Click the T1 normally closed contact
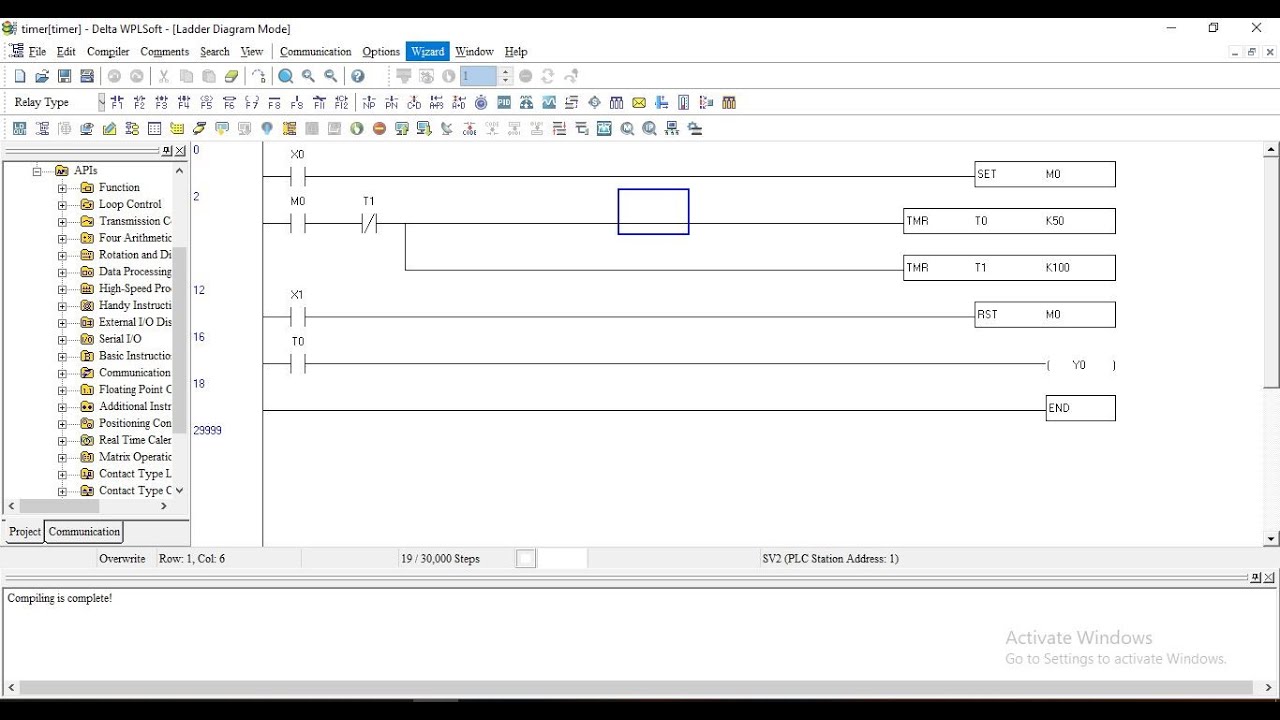The width and height of the screenshot is (1280, 720). 369,224
